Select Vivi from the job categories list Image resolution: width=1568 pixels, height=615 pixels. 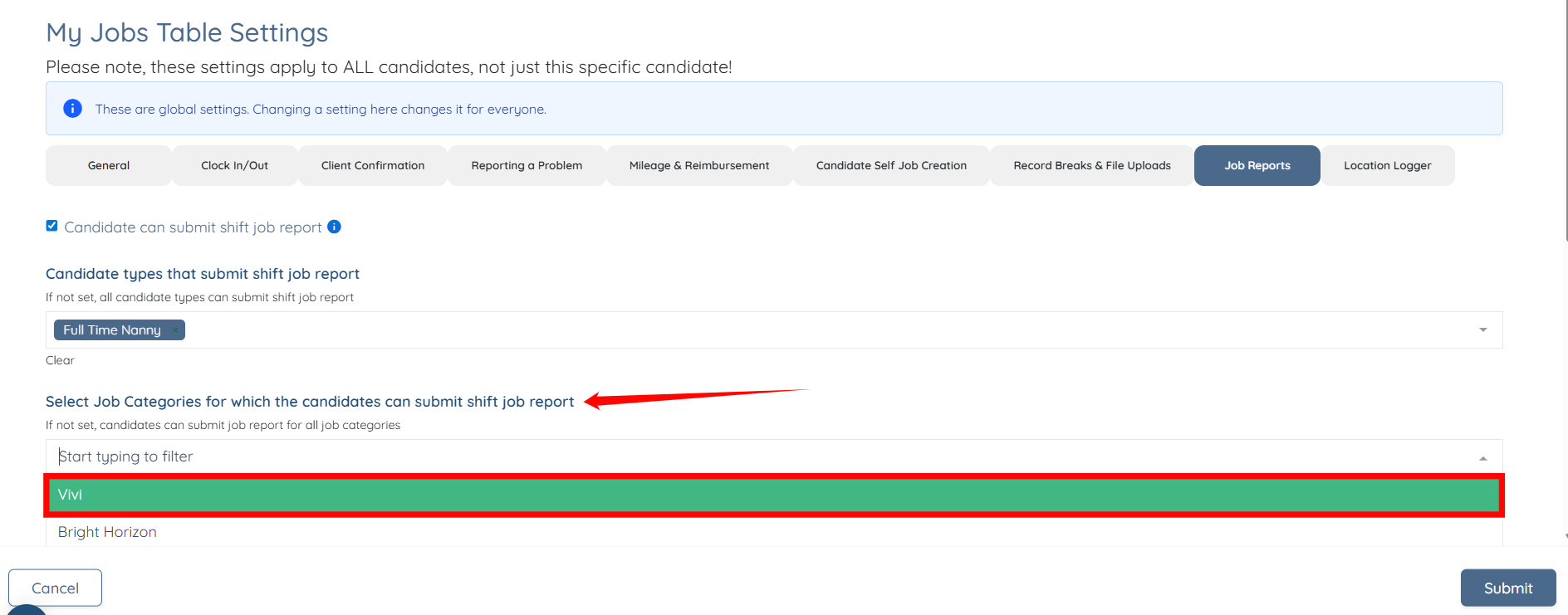[774, 495]
